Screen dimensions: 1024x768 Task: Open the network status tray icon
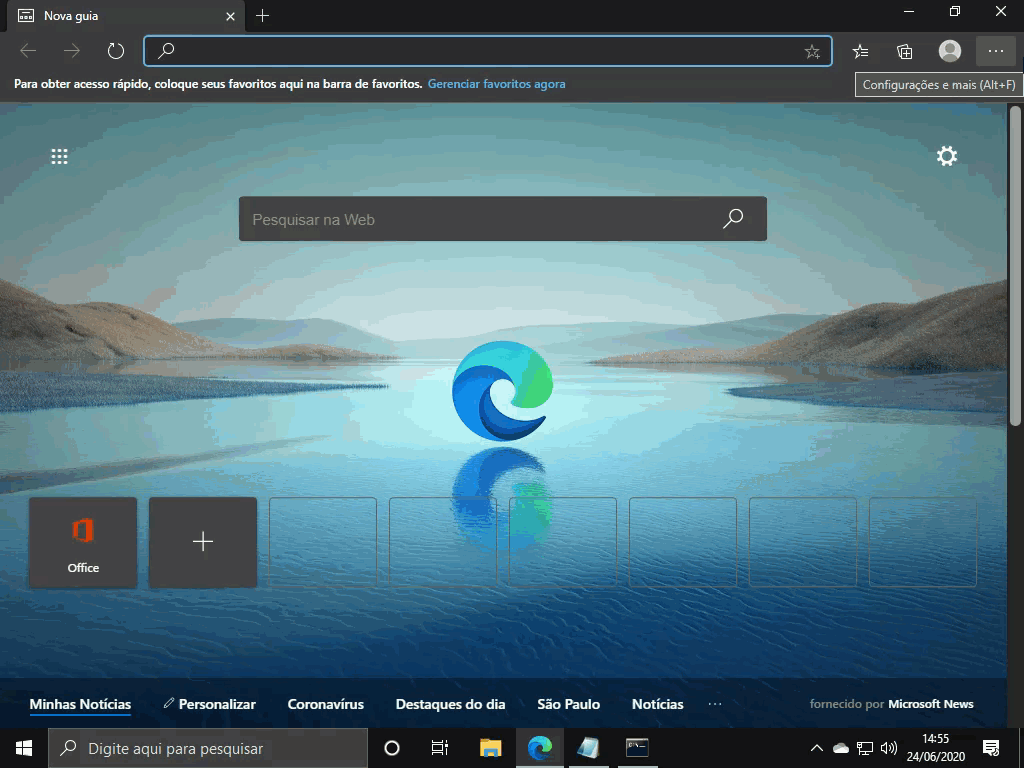coord(865,748)
